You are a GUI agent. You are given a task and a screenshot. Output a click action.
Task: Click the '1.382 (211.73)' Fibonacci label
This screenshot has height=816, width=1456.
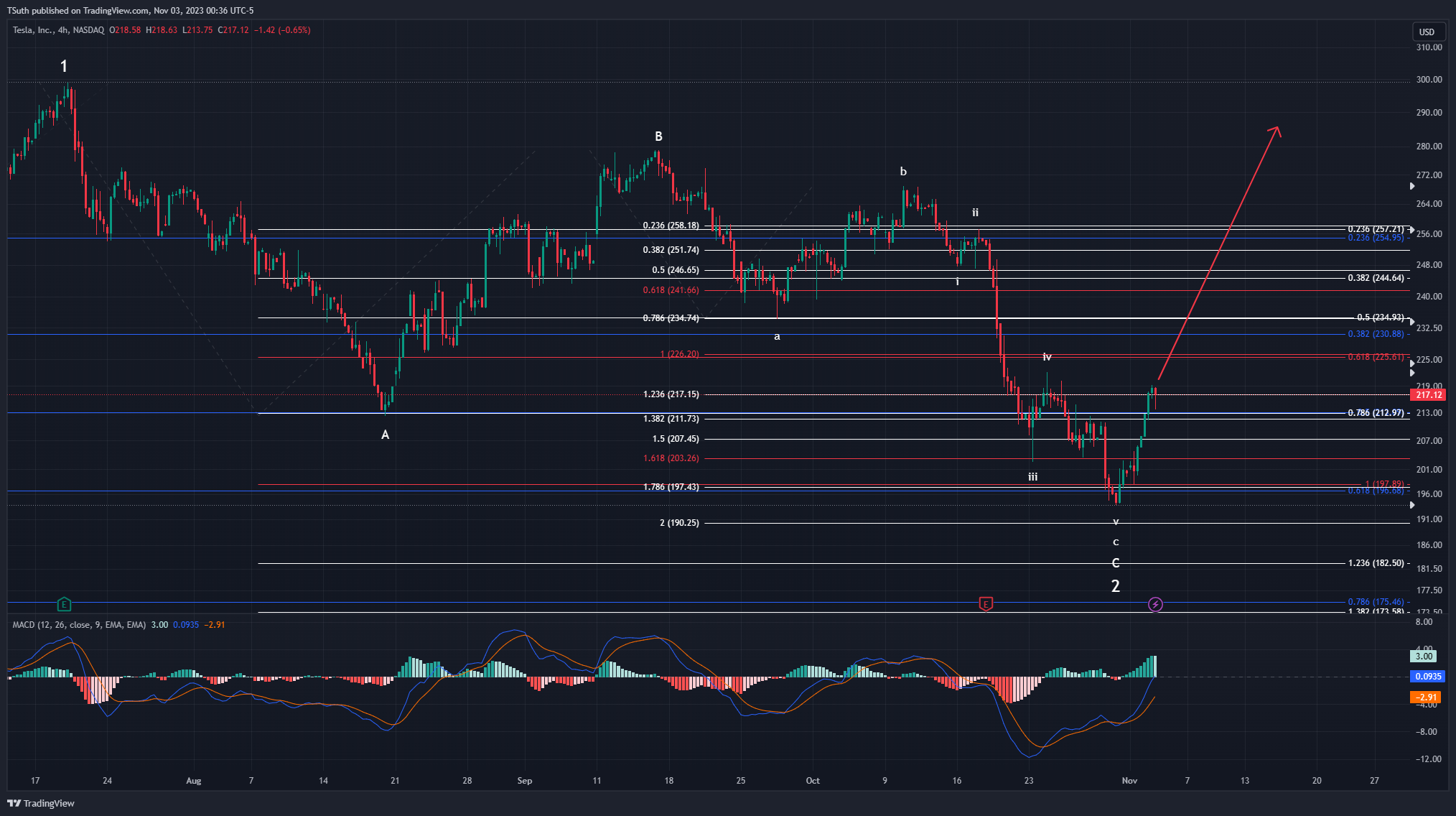(671, 419)
